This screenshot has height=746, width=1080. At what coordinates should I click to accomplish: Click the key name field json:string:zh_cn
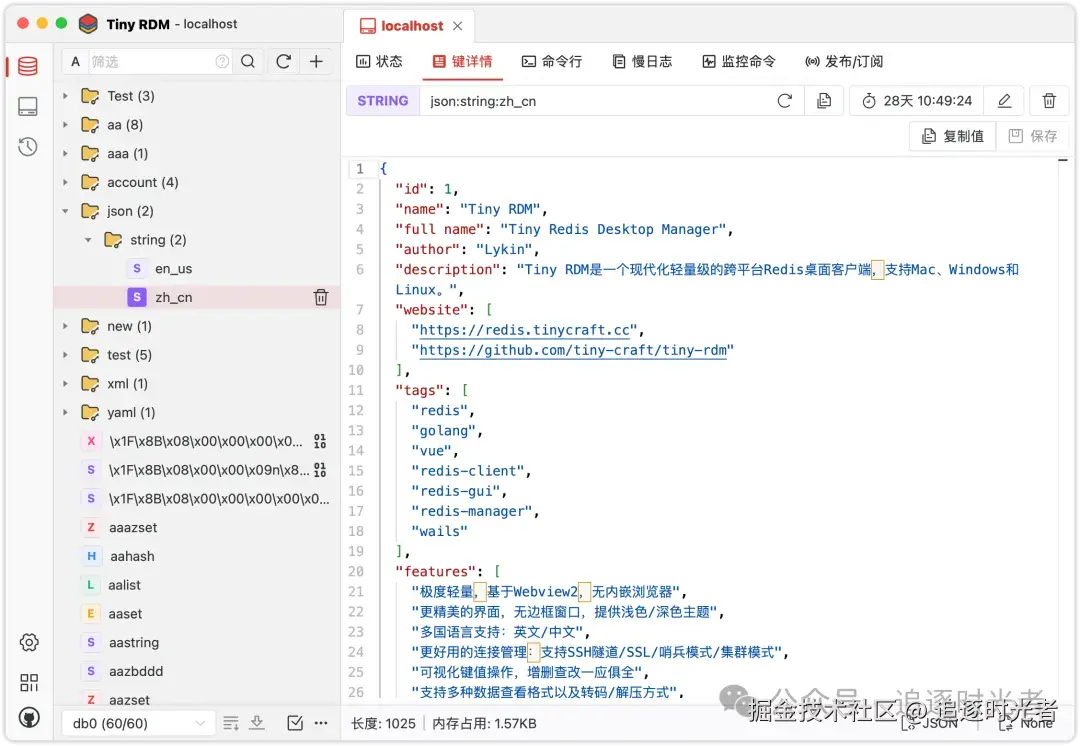point(598,101)
